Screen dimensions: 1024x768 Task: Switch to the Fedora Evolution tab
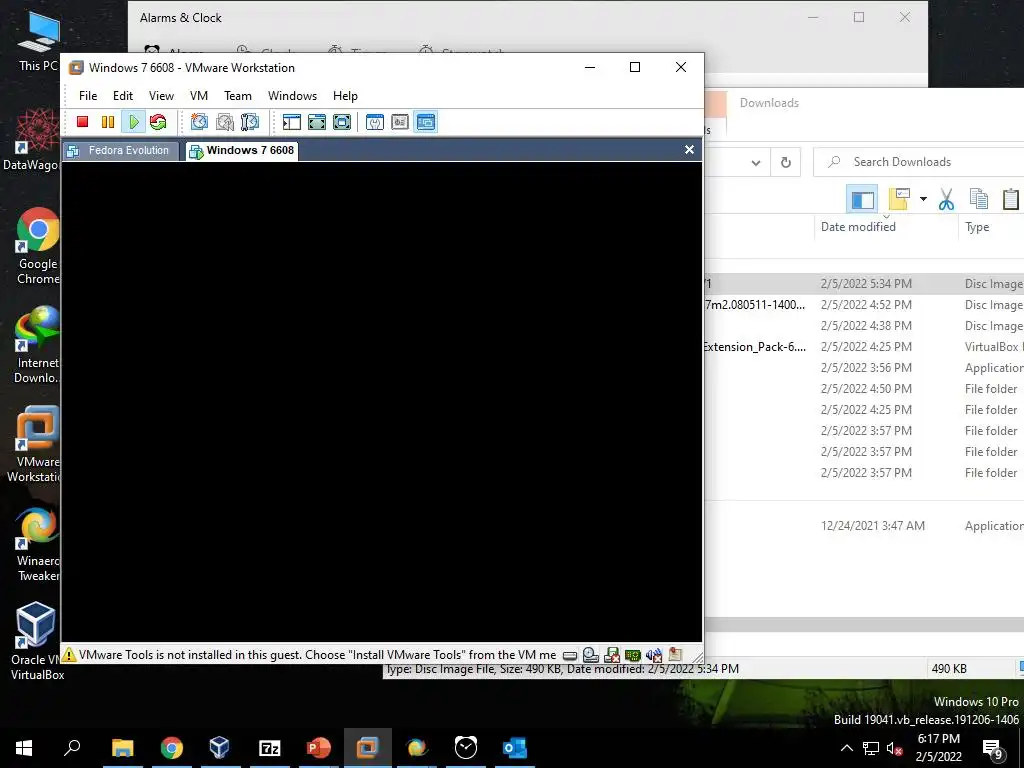coord(121,151)
